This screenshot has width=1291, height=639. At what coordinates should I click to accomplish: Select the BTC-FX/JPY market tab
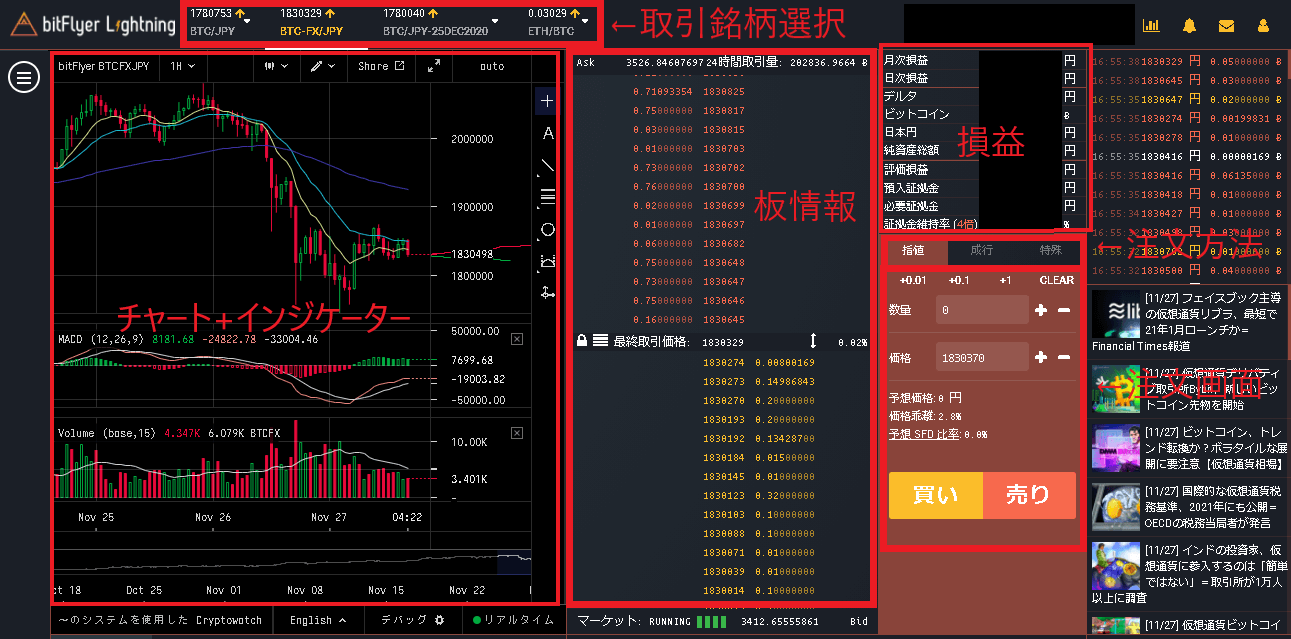pos(312,23)
